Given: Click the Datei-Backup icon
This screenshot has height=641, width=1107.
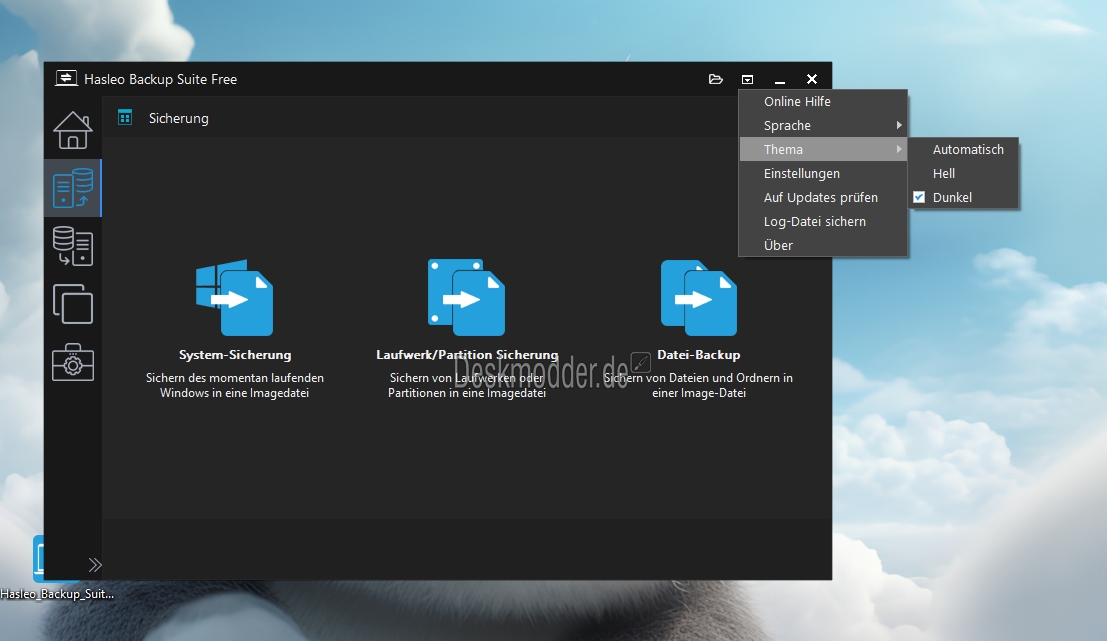Looking at the screenshot, I should coord(699,297).
